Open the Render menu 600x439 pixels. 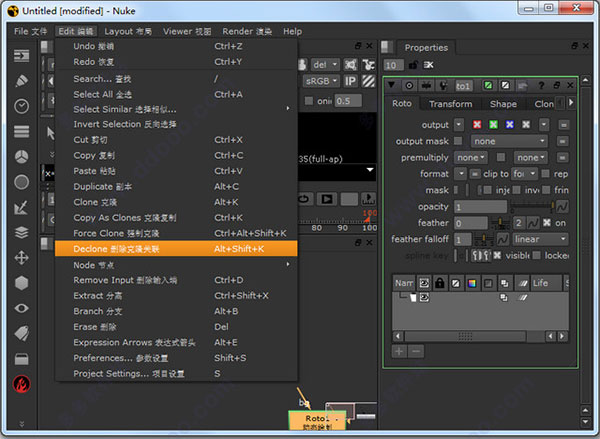point(247,31)
